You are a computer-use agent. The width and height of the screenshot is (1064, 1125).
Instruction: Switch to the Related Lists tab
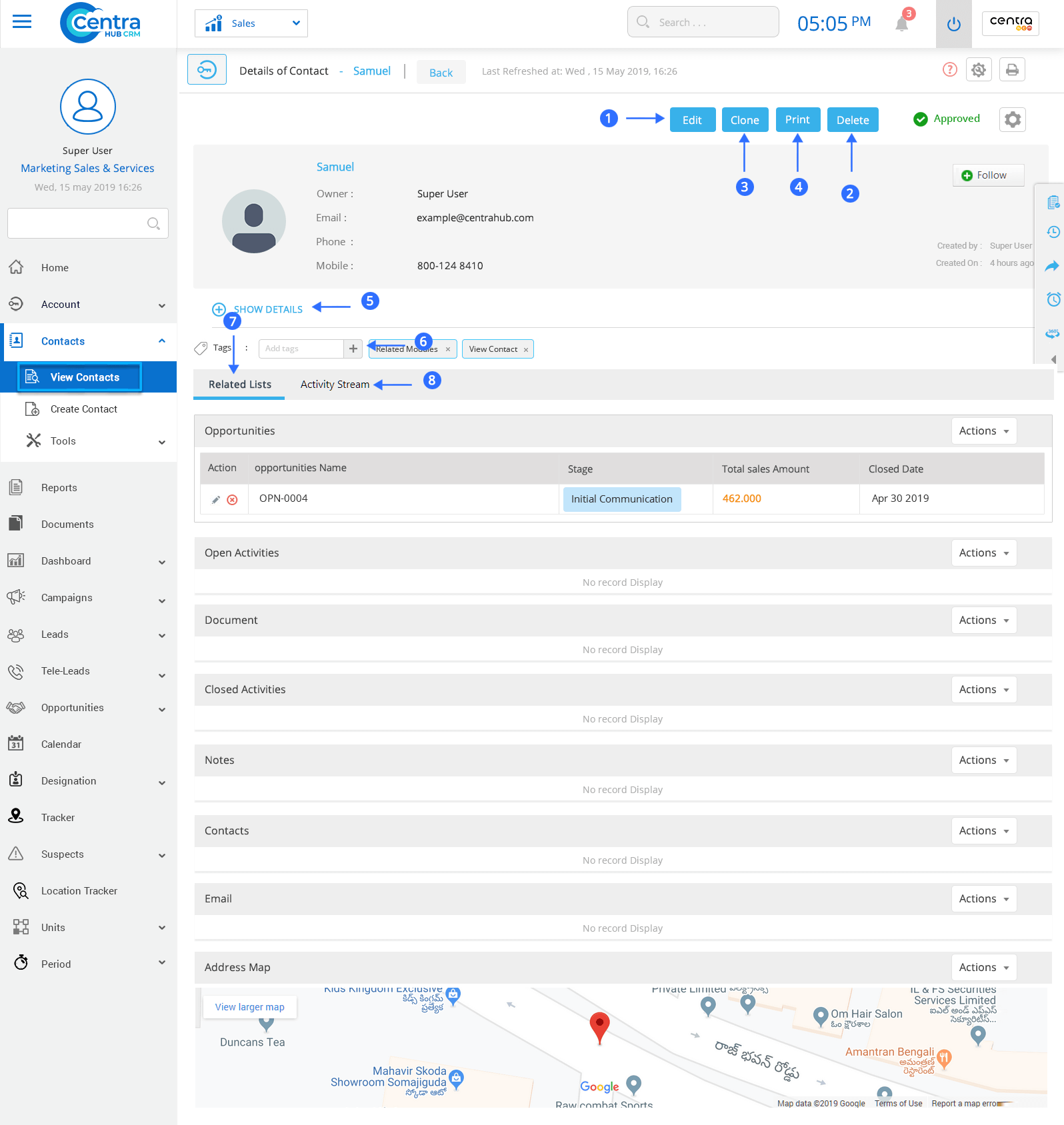[239, 385]
